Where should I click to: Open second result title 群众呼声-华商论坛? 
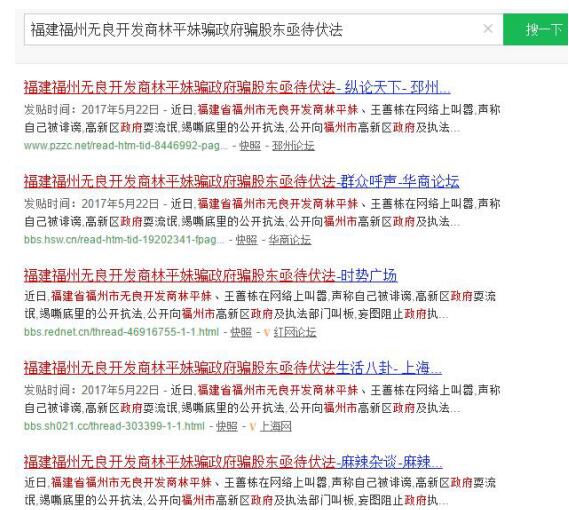coord(242,181)
